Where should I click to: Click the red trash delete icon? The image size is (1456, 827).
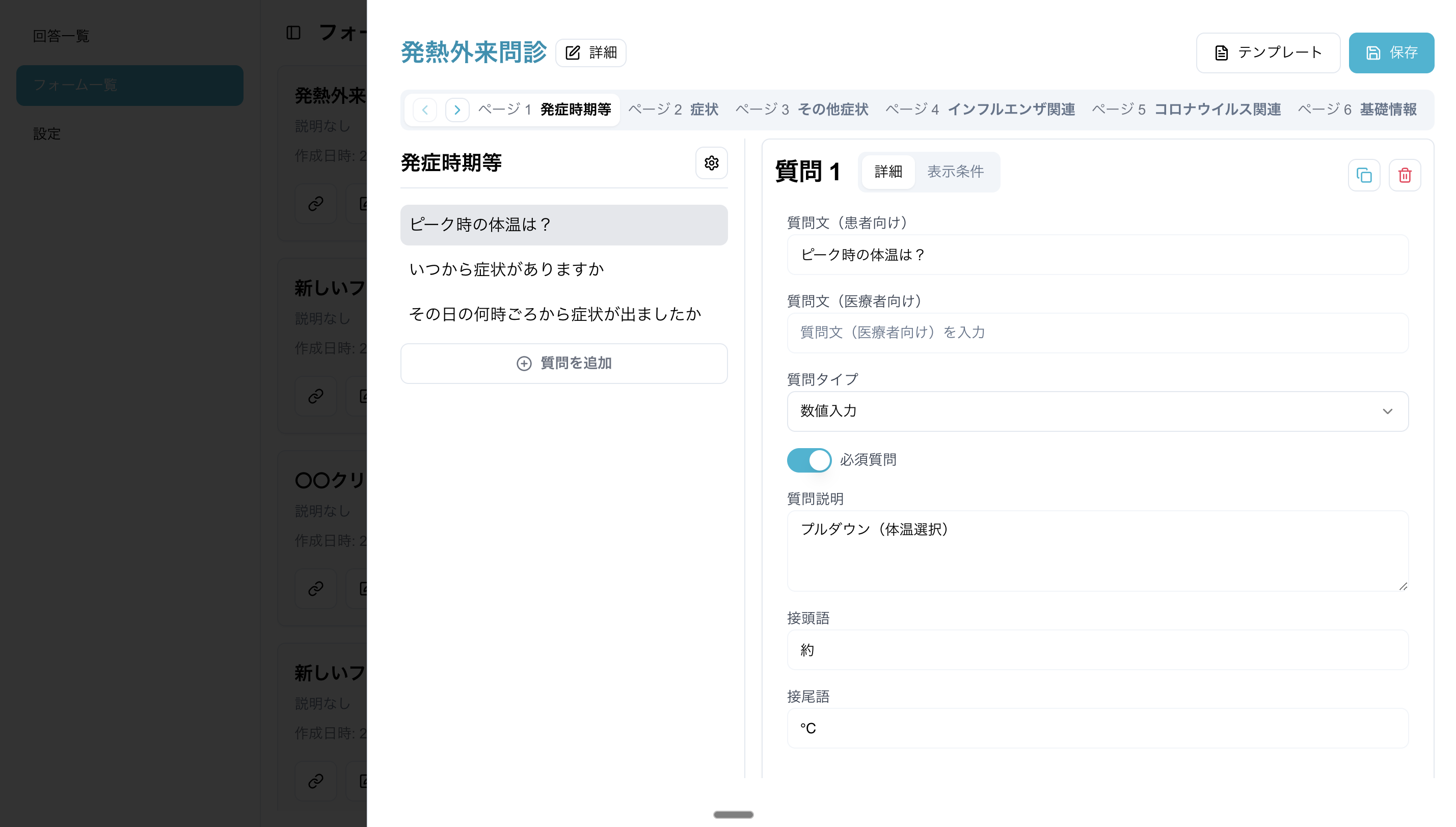(x=1405, y=175)
